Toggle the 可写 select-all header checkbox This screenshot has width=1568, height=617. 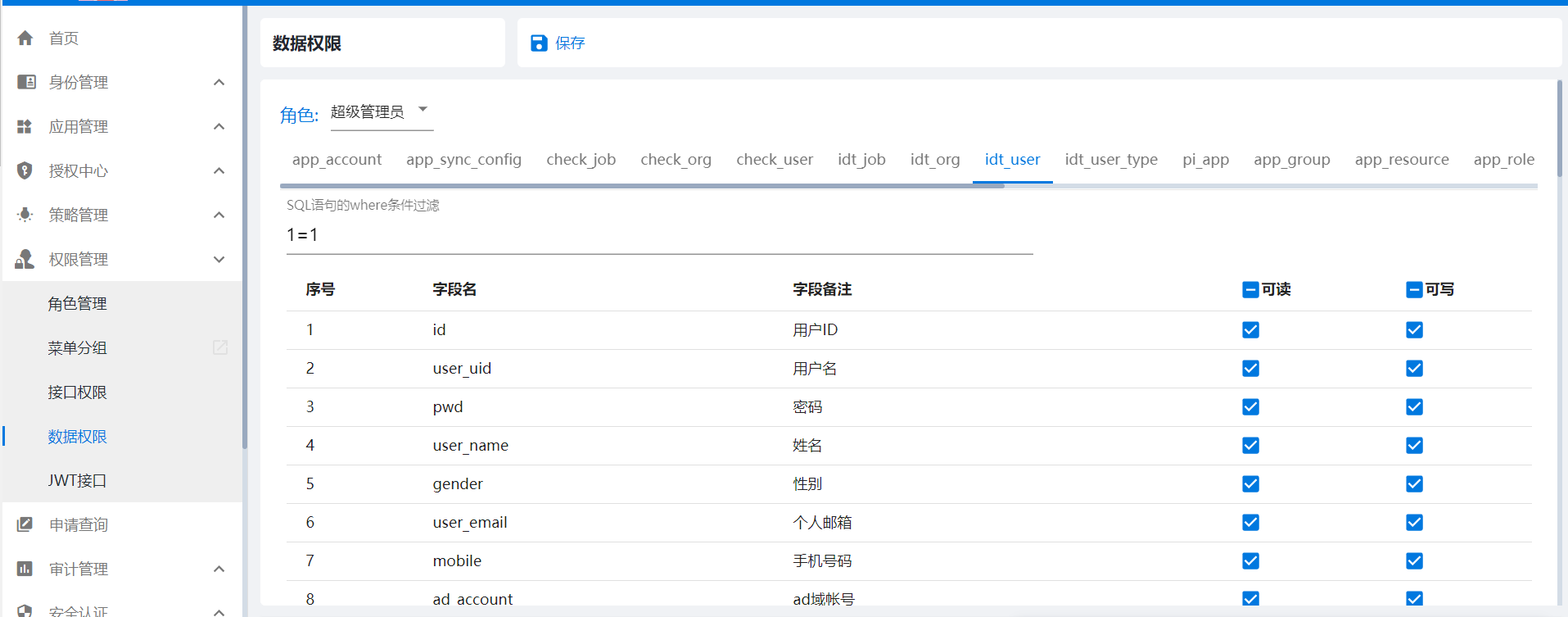pyautogui.click(x=1414, y=289)
